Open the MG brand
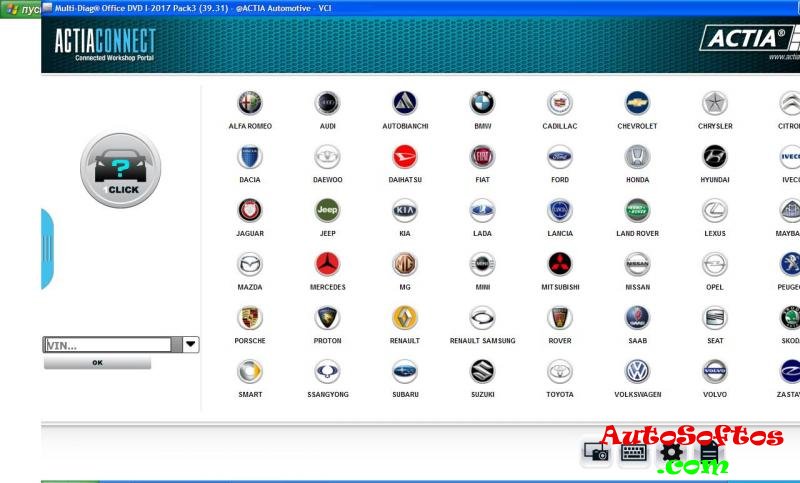The image size is (800, 483). pos(405,265)
